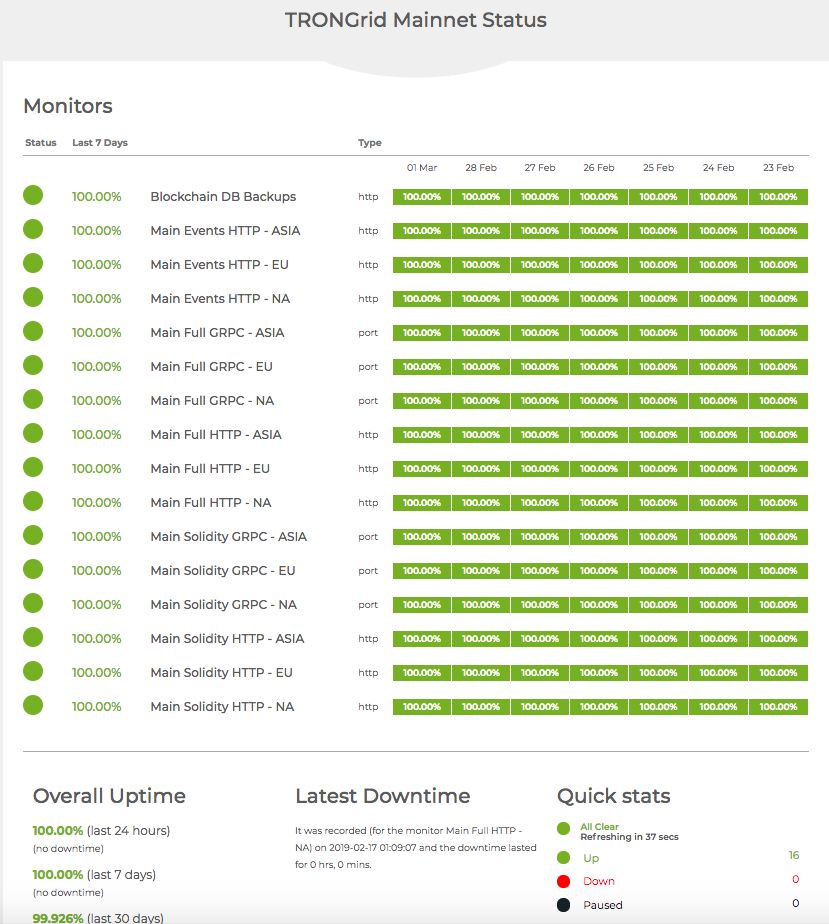Click the status dot for Main Full HTTP - NA
829x924 pixels.
(x=33, y=501)
